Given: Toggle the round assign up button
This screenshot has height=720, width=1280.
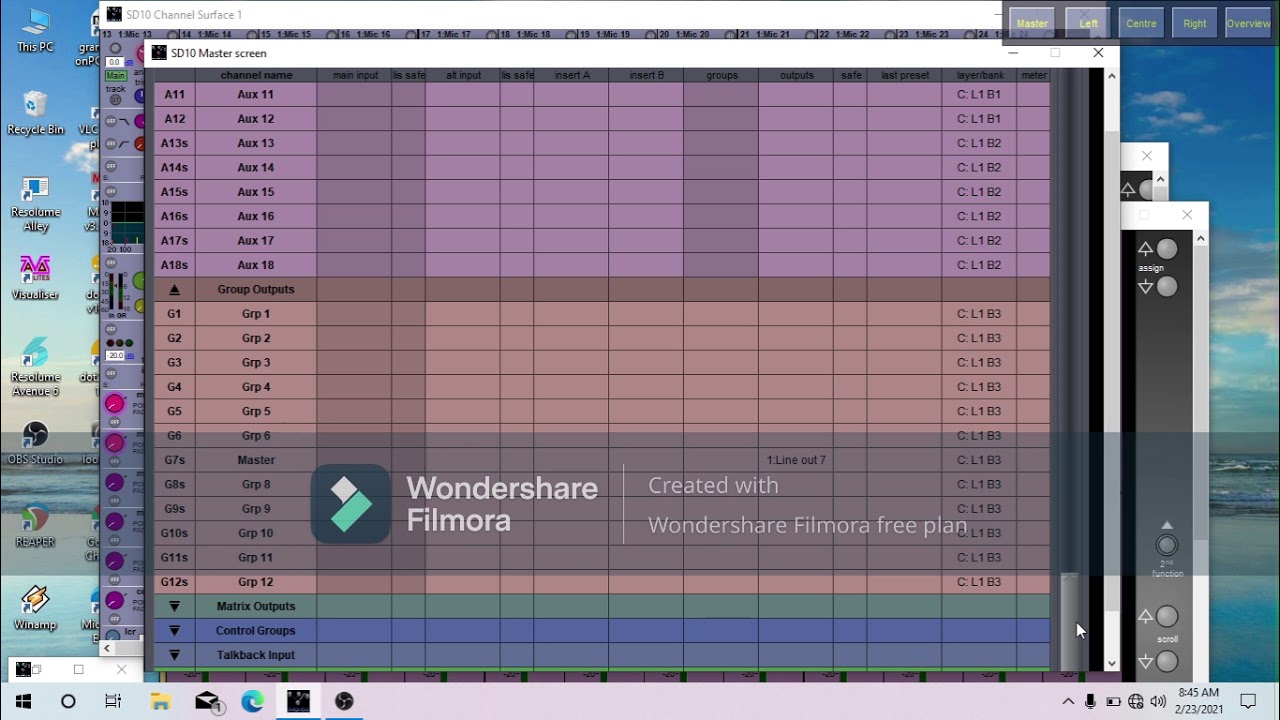Looking at the screenshot, I should click(x=1167, y=249).
